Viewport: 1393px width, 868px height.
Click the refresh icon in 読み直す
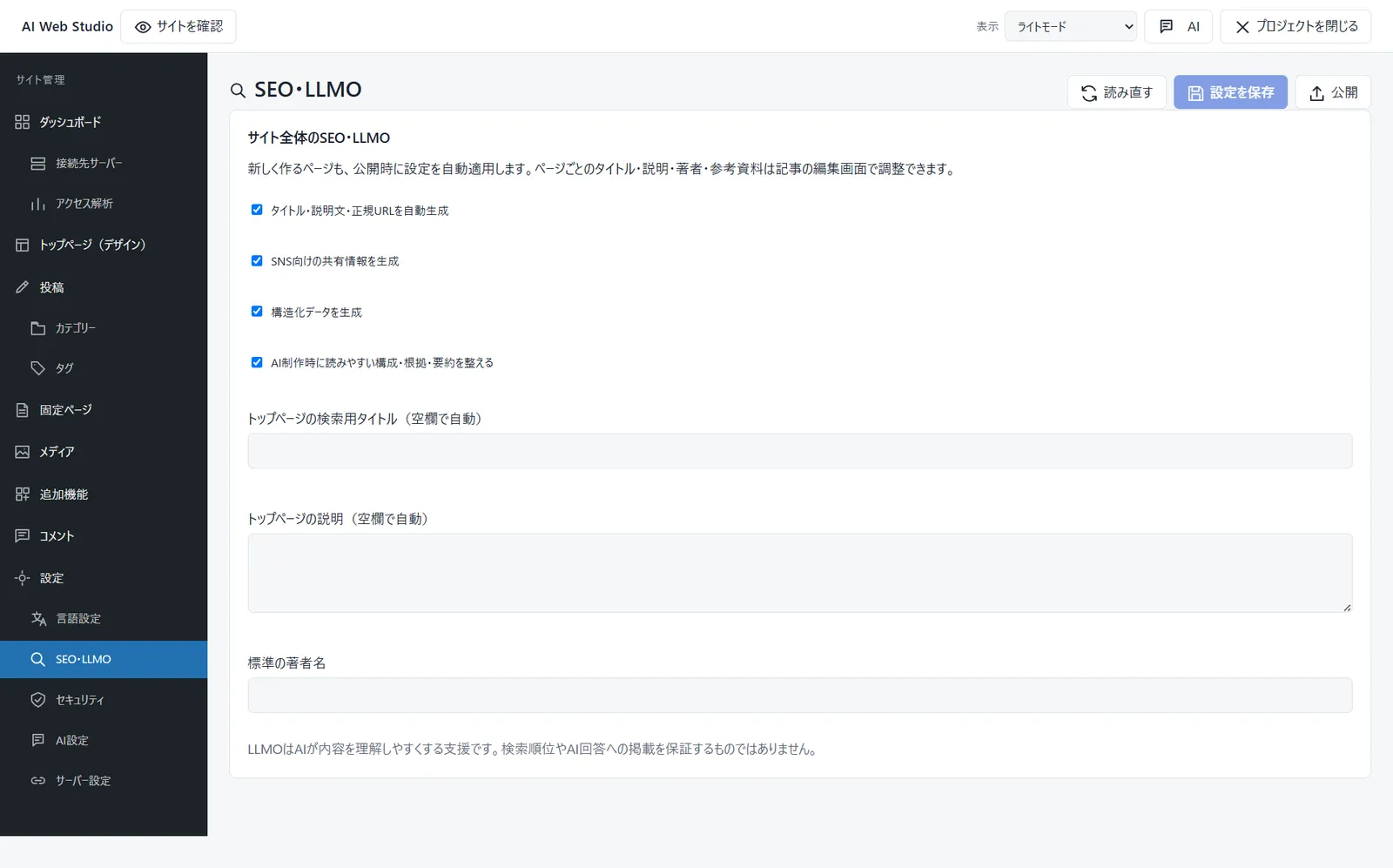click(x=1089, y=93)
